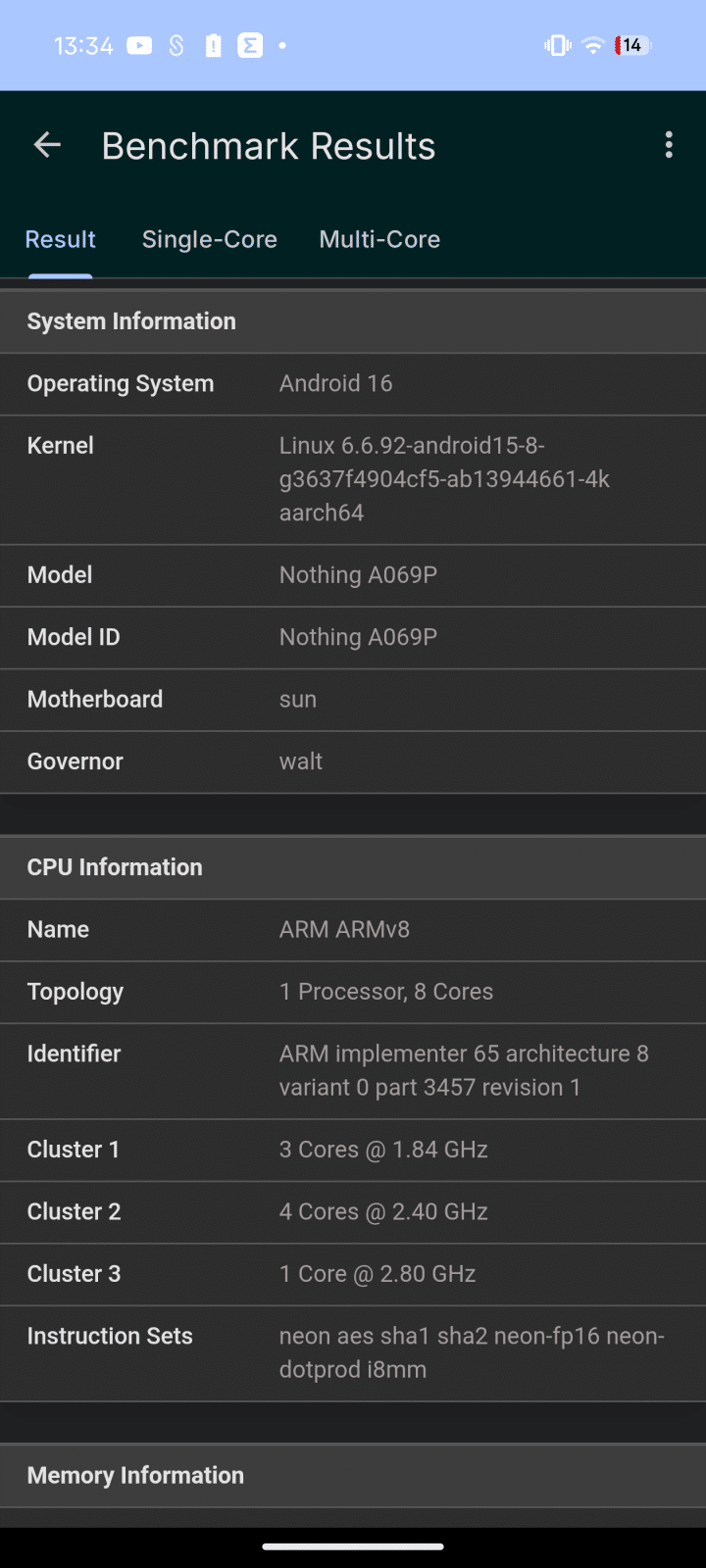Tap the Memory Information section header
706x1568 pixels.
coord(353,1475)
